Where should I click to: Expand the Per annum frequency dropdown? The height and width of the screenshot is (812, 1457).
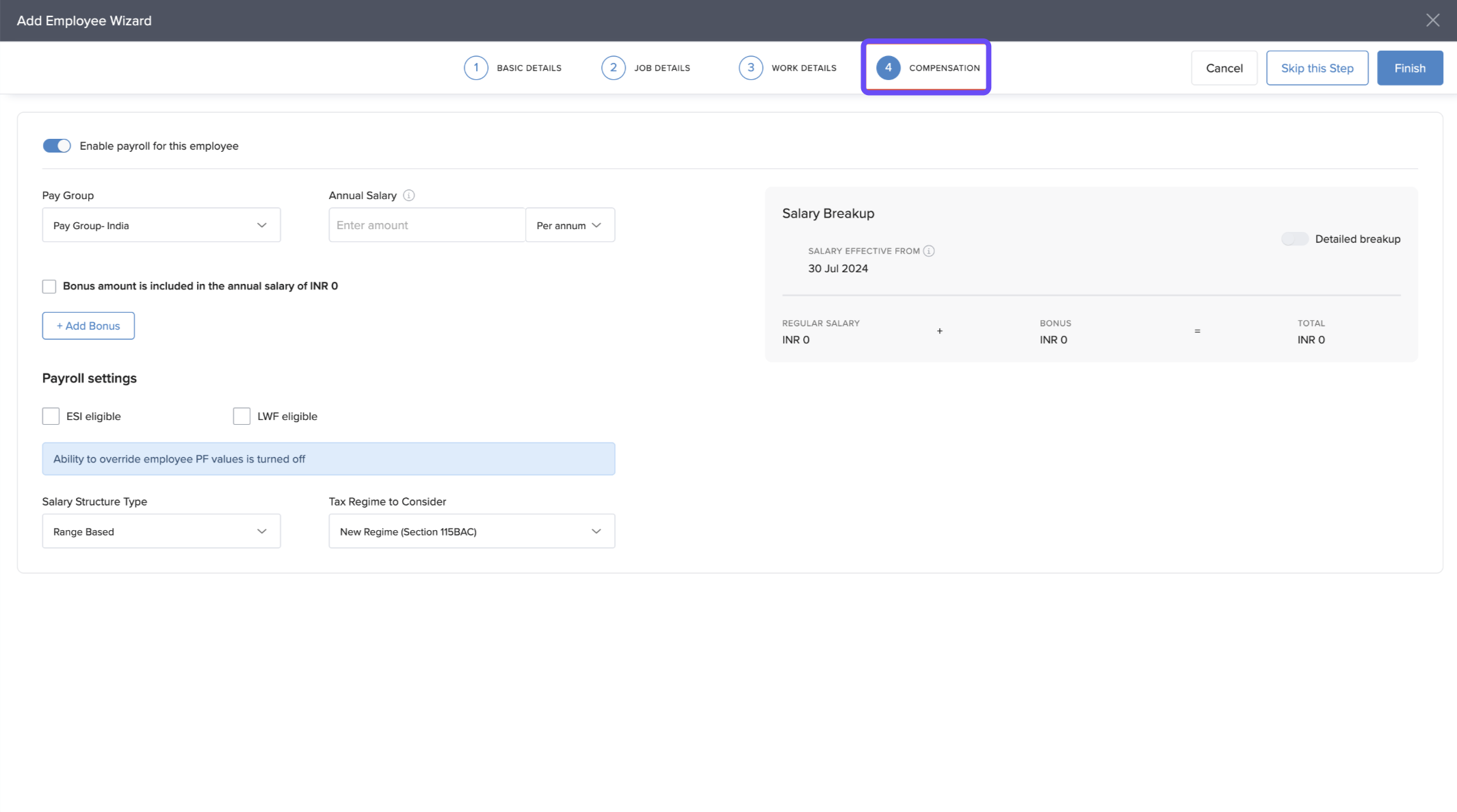pyautogui.click(x=570, y=225)
